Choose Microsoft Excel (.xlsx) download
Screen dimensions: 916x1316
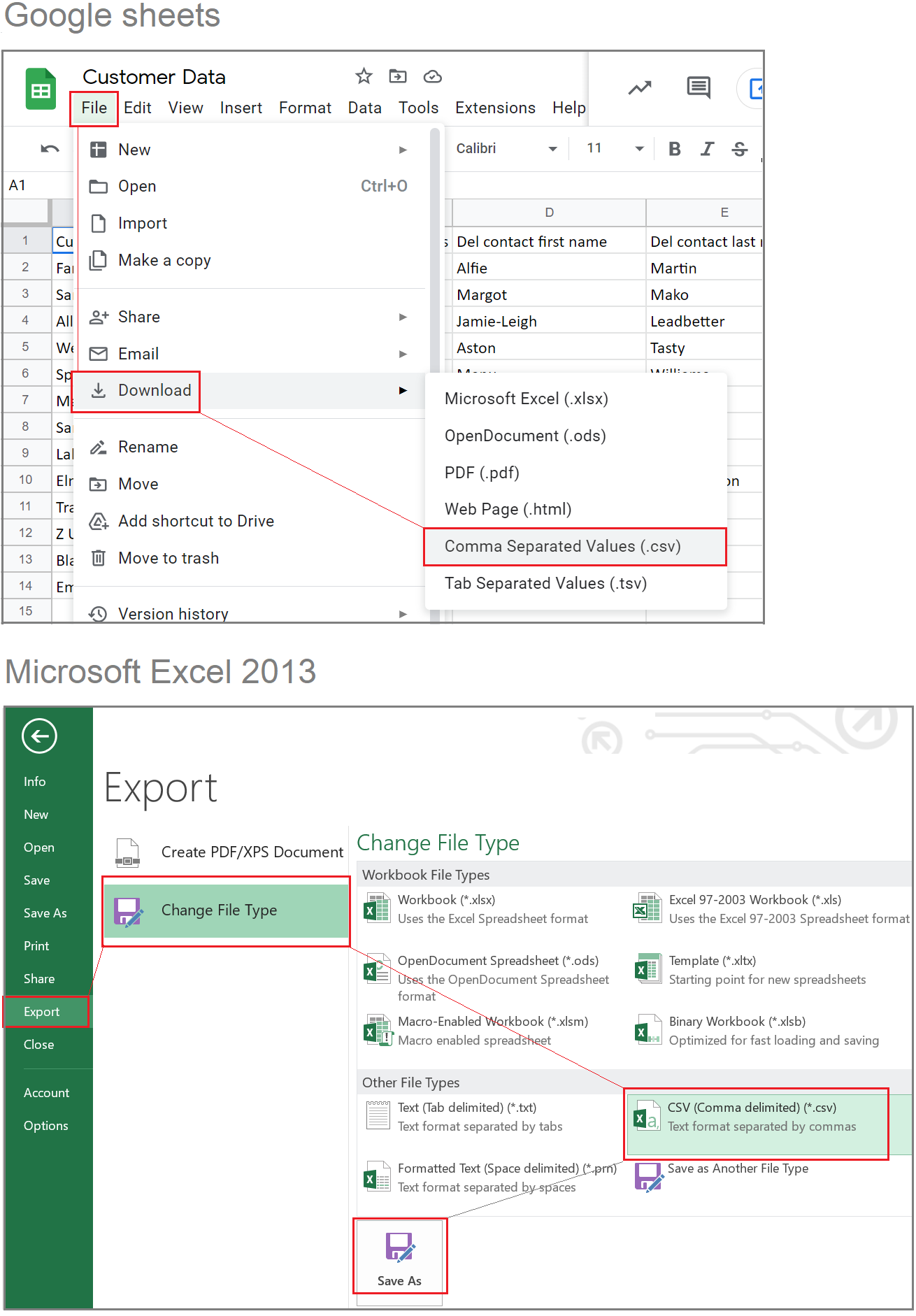575,399
